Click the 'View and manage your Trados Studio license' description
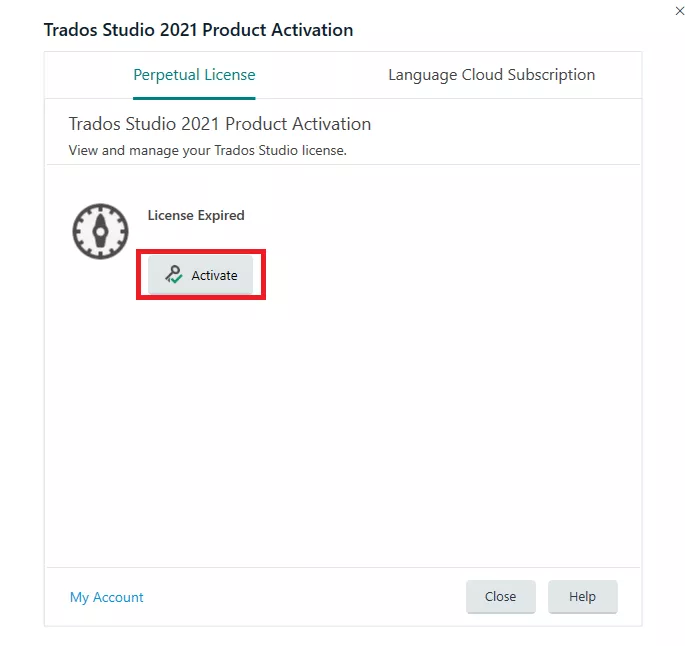 tap(208, 150)
